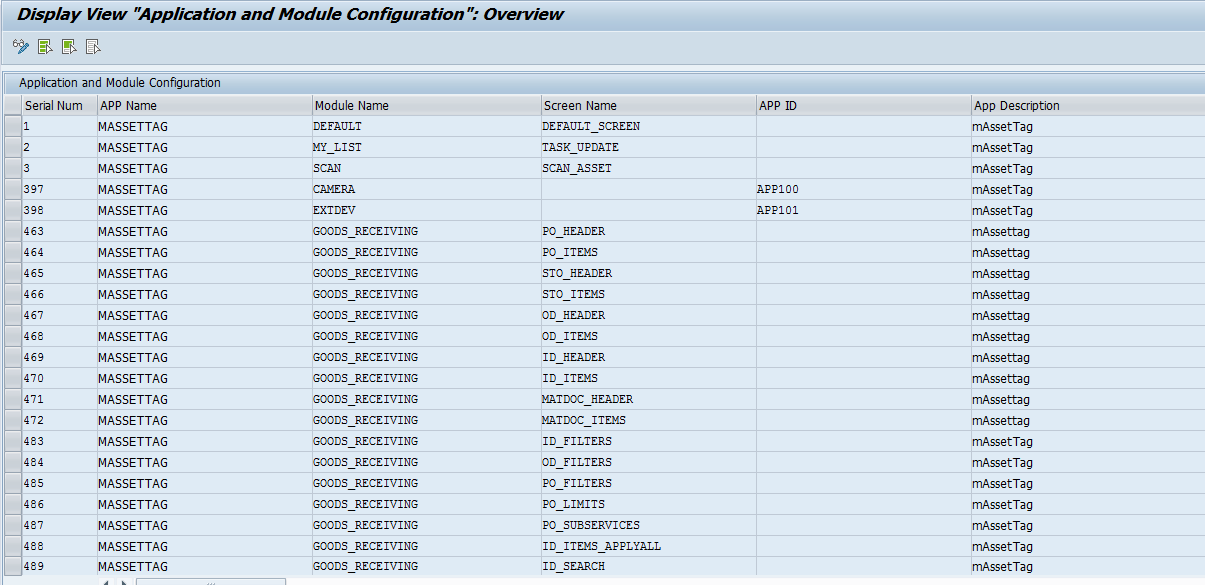
Task: Toggle Display/Change mode with glasses-pencil icon
Action: 19,46
